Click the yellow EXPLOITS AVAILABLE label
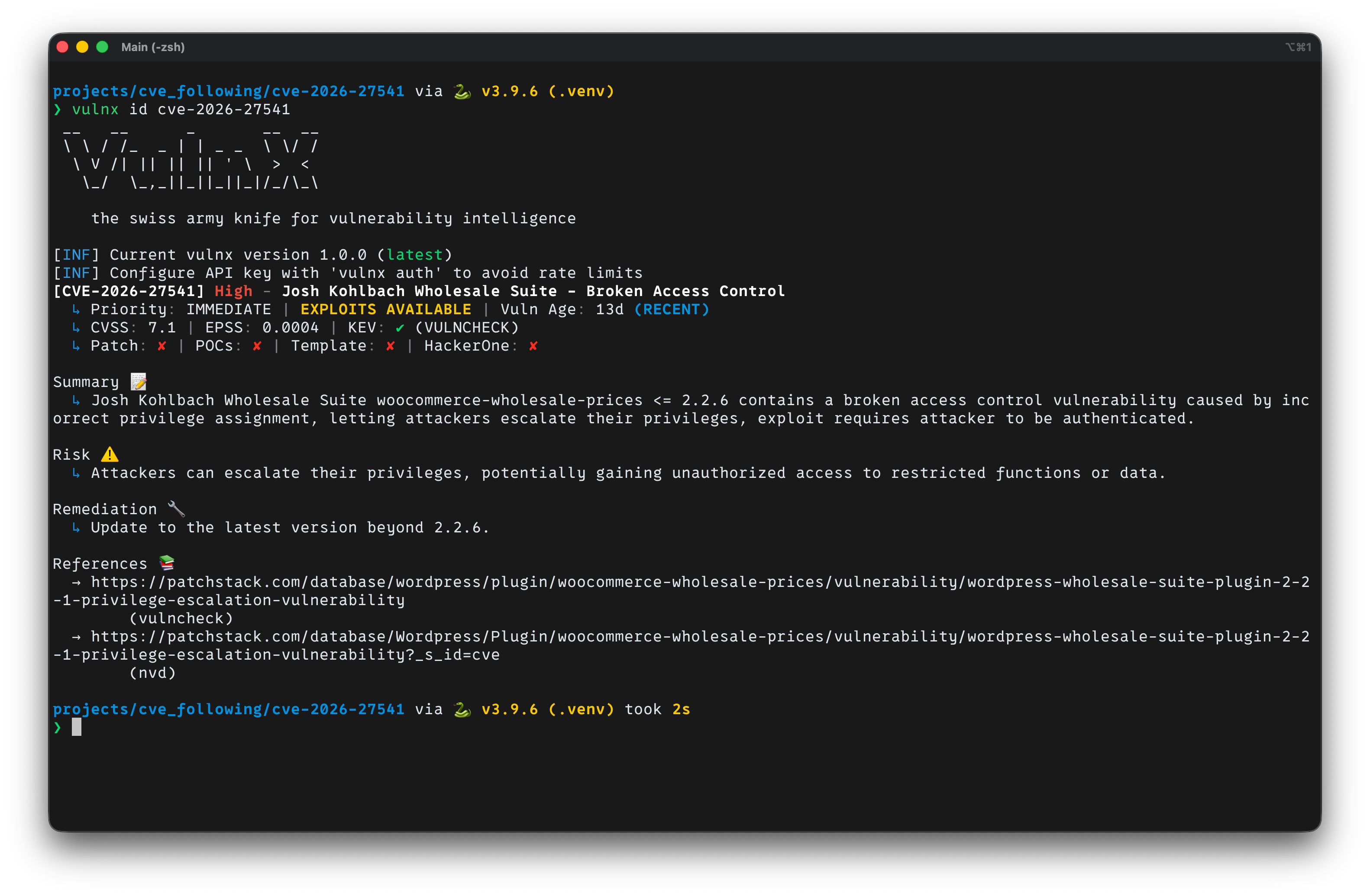Screen dimensions: 1370x896 point(386,309)
